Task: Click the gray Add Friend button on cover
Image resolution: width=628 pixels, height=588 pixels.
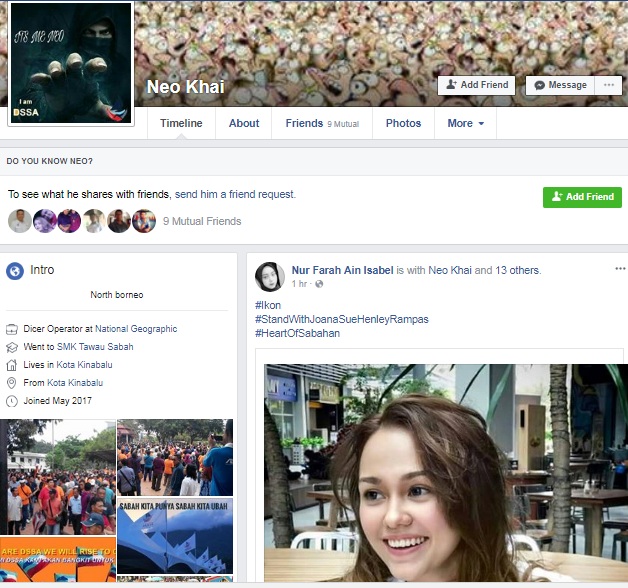Action: point(476,85)
